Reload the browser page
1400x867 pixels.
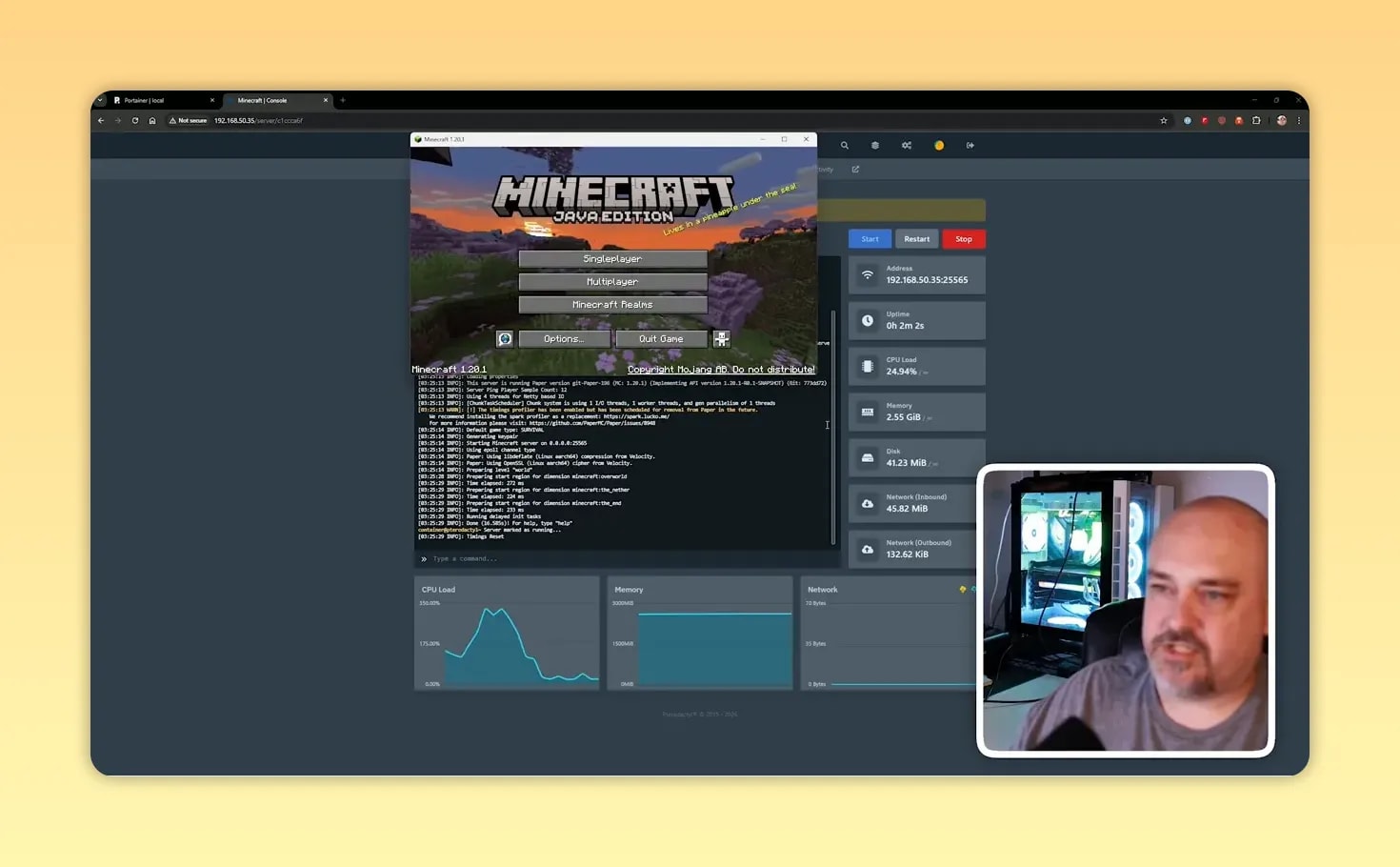point(135,121)
